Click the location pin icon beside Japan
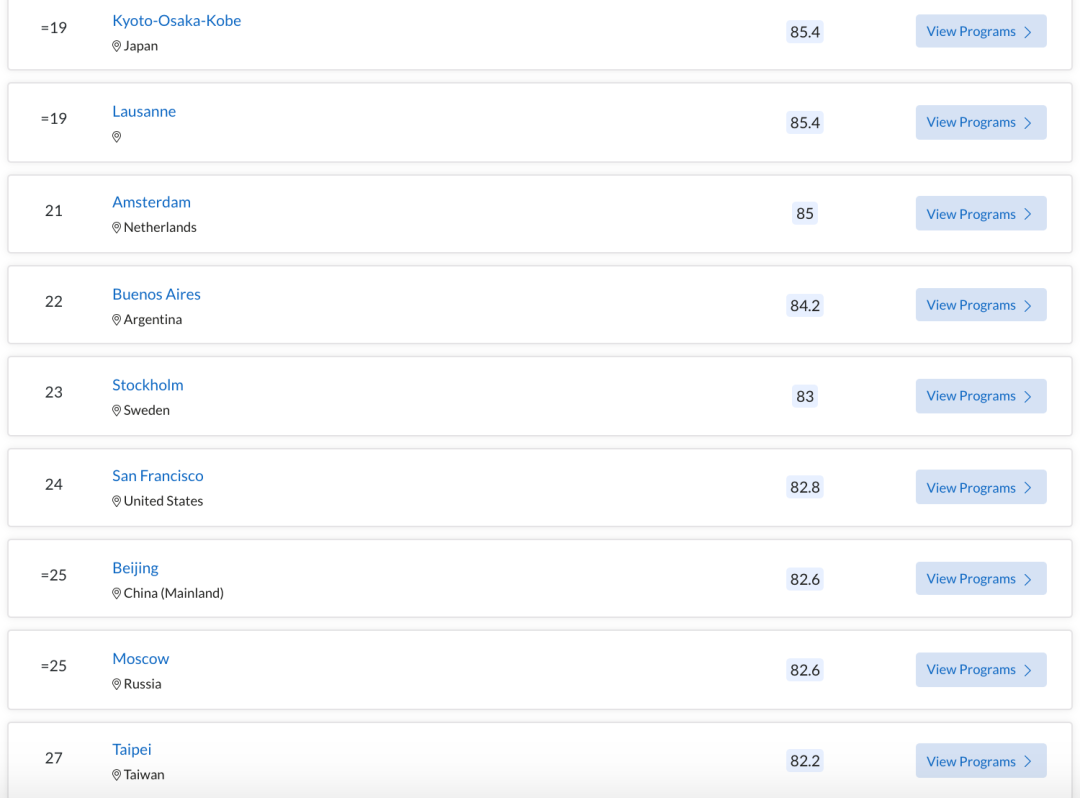Image resolution: width=1080 pixels, height=798 pixels. click(x=116, y=46)
